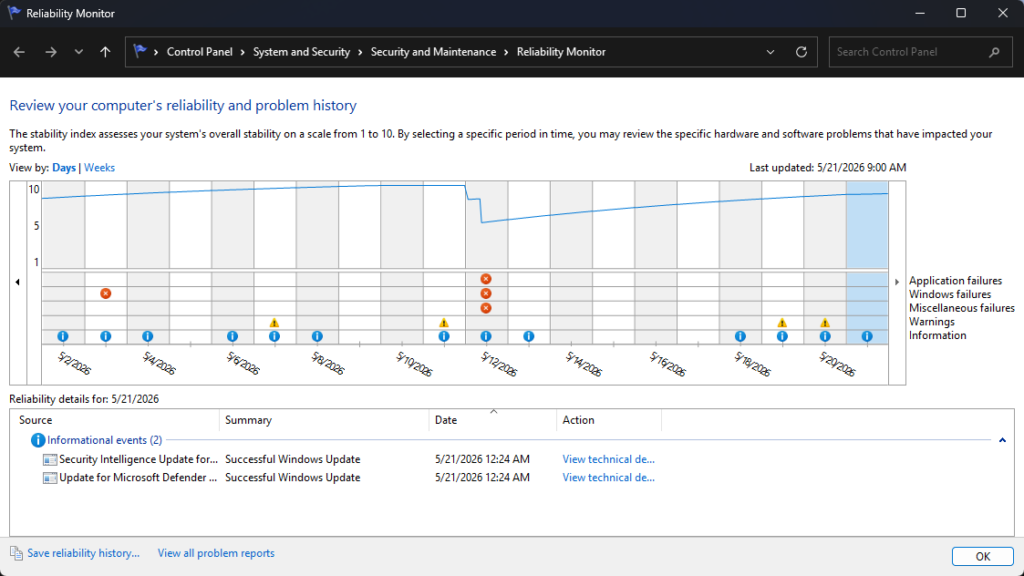This screenshot has width=1024, height=576.
Task: View technical details for Security Intelligence Update
Action: pyautogui.click(x=608, y=459)
